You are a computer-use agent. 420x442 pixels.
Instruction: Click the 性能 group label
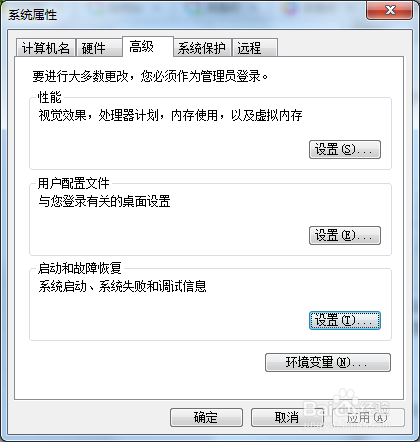(50, 98)
